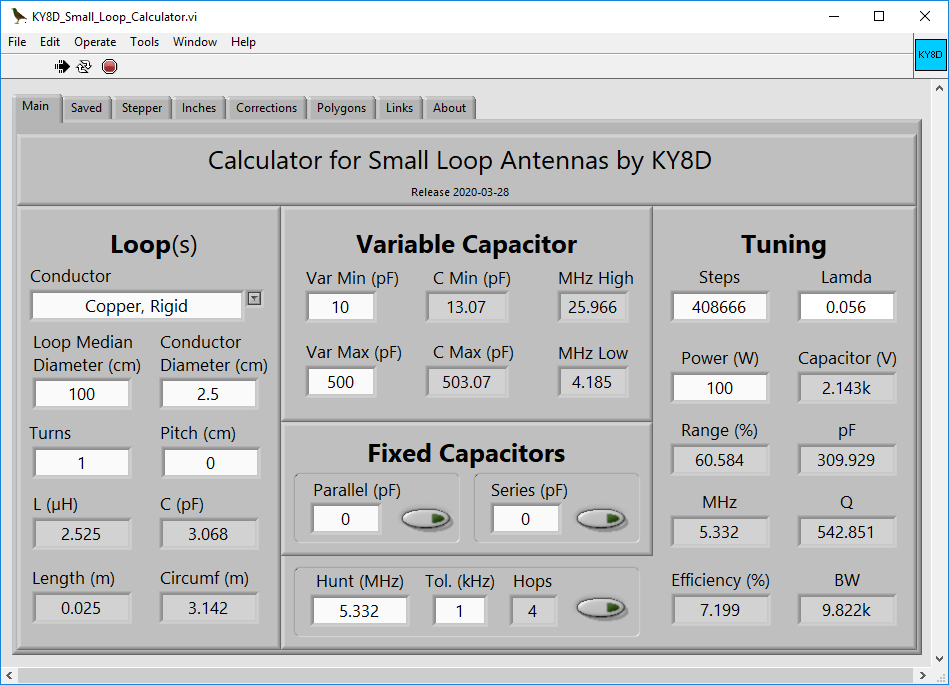Select the Copper, Rigid conductor box
Screen dimensions: 949x685
pyautogui.click(x=137, y=306)
